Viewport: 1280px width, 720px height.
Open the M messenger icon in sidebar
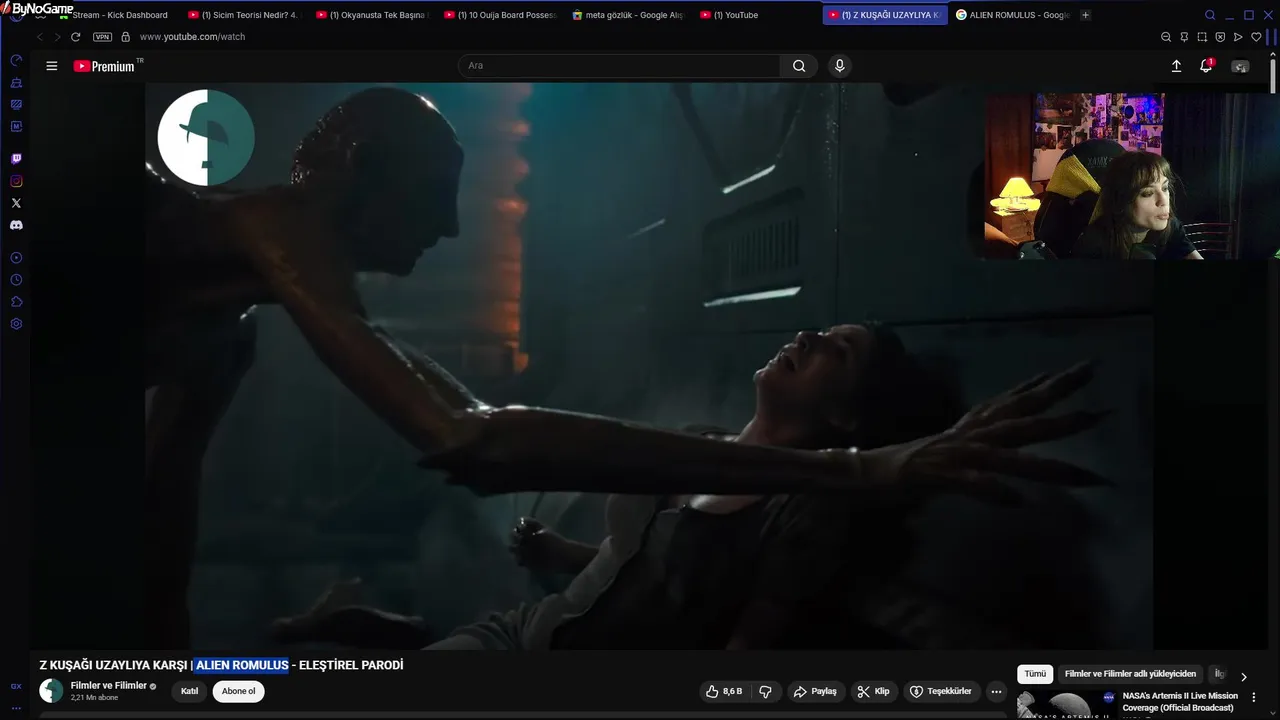(16, 126)
